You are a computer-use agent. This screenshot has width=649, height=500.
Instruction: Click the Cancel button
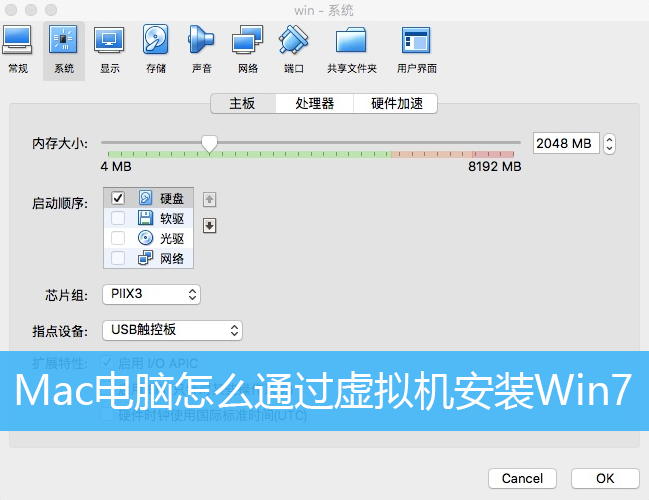tap(522, 478)
